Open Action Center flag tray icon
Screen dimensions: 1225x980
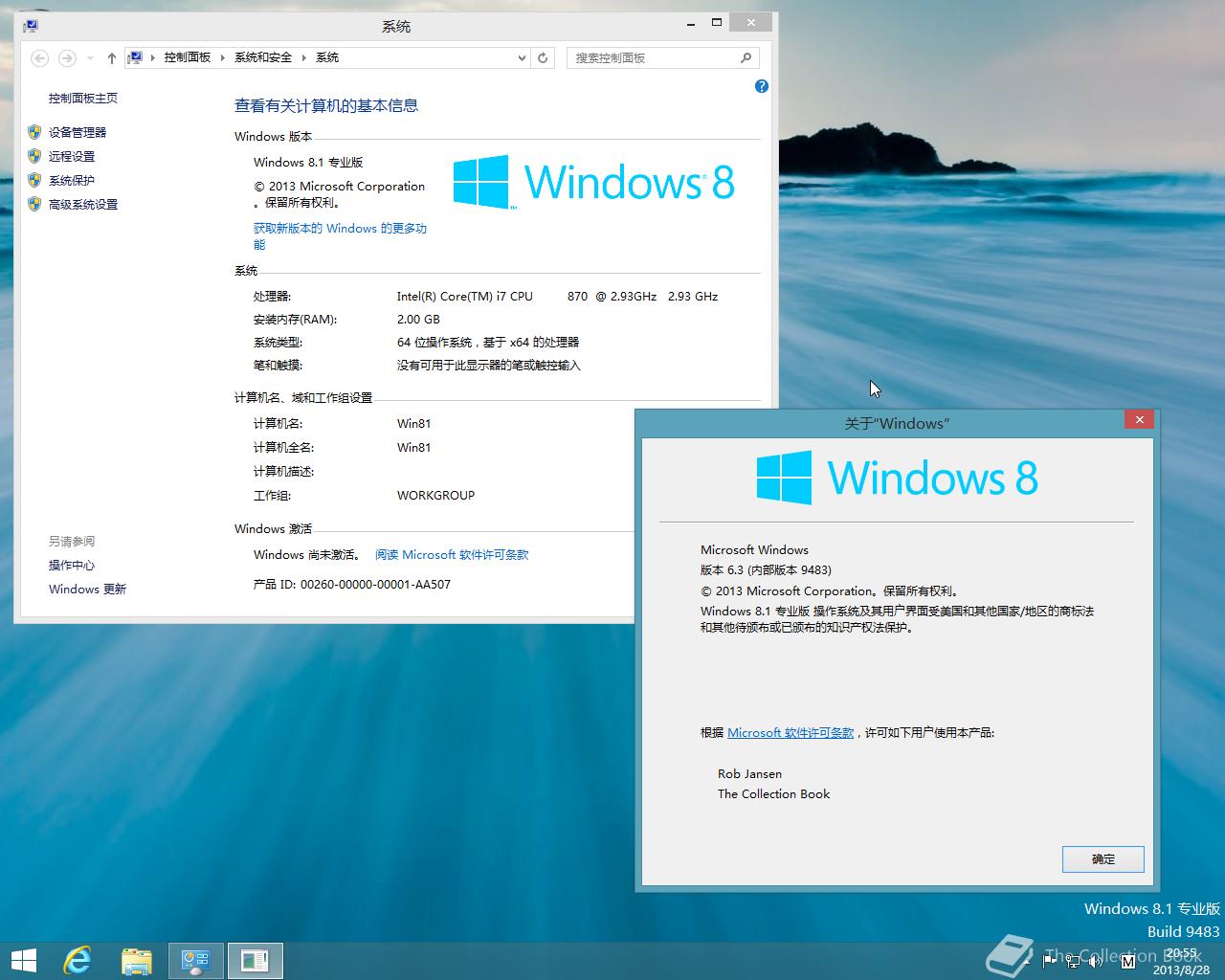(1050, 960)
